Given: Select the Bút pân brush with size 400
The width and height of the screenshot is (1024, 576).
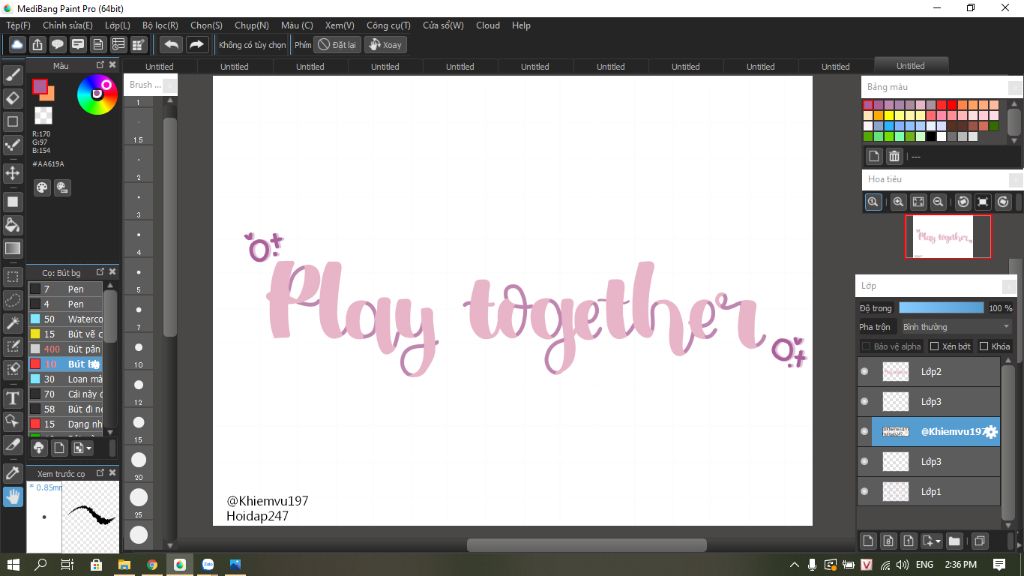Looking at the screenshot, I should click(x=65, y=349).
